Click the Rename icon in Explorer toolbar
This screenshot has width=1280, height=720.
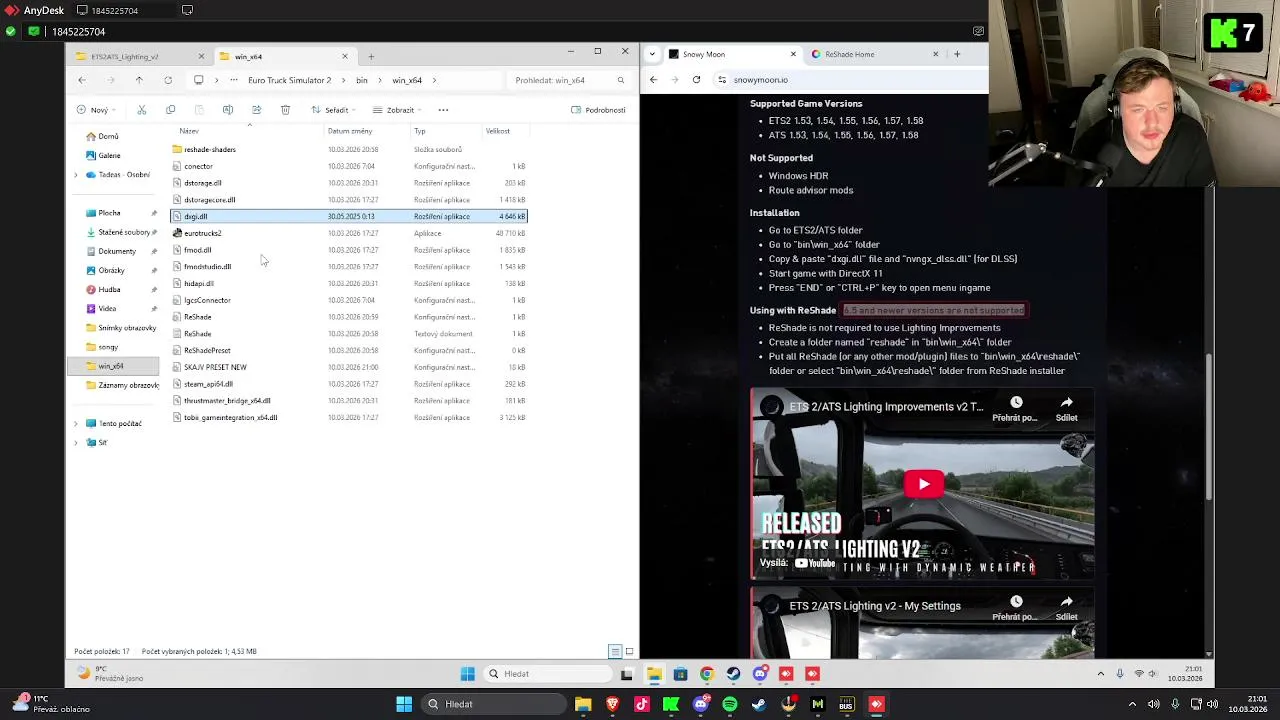coord(227,110)
